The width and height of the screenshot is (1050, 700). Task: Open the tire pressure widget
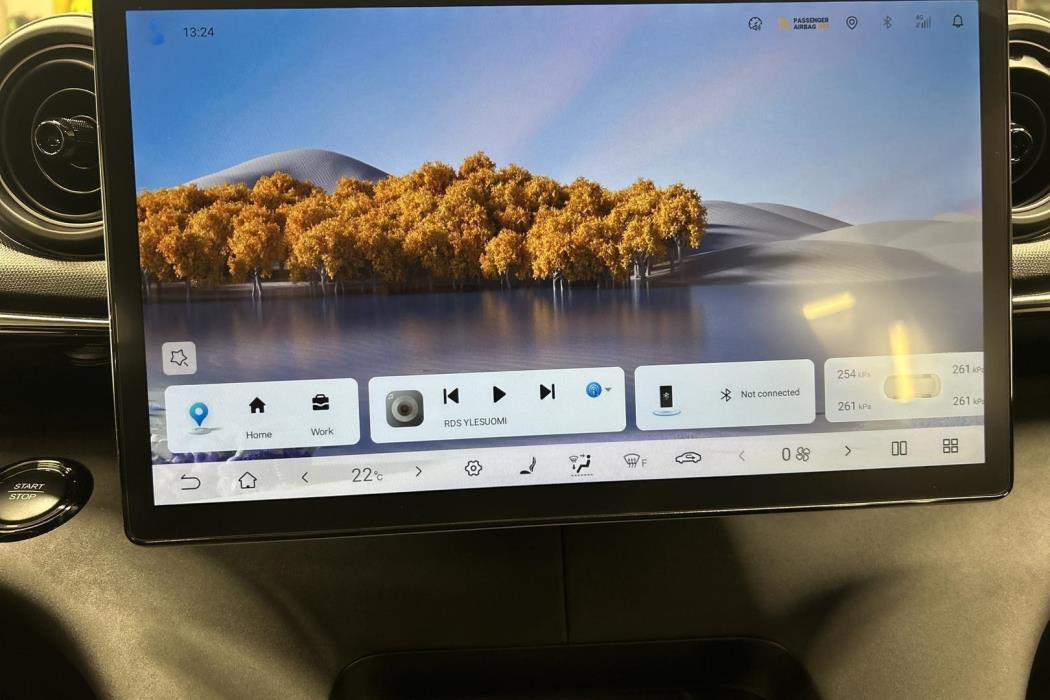click(x=904, y=387)
